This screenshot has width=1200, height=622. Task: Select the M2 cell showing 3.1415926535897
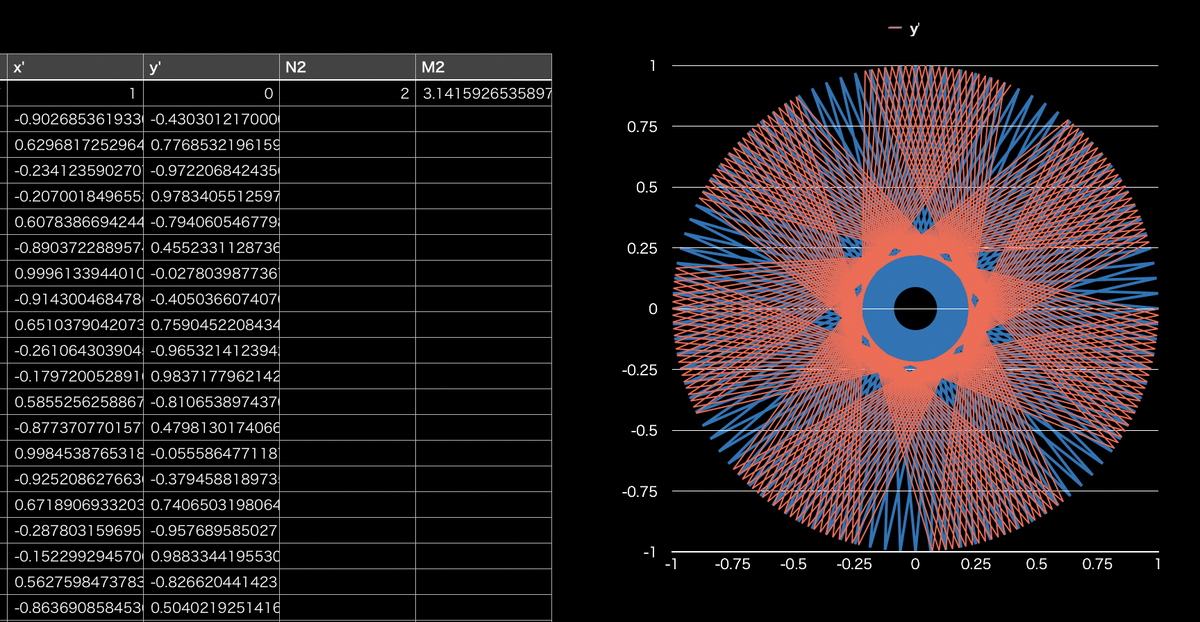(x=484, y=93)
